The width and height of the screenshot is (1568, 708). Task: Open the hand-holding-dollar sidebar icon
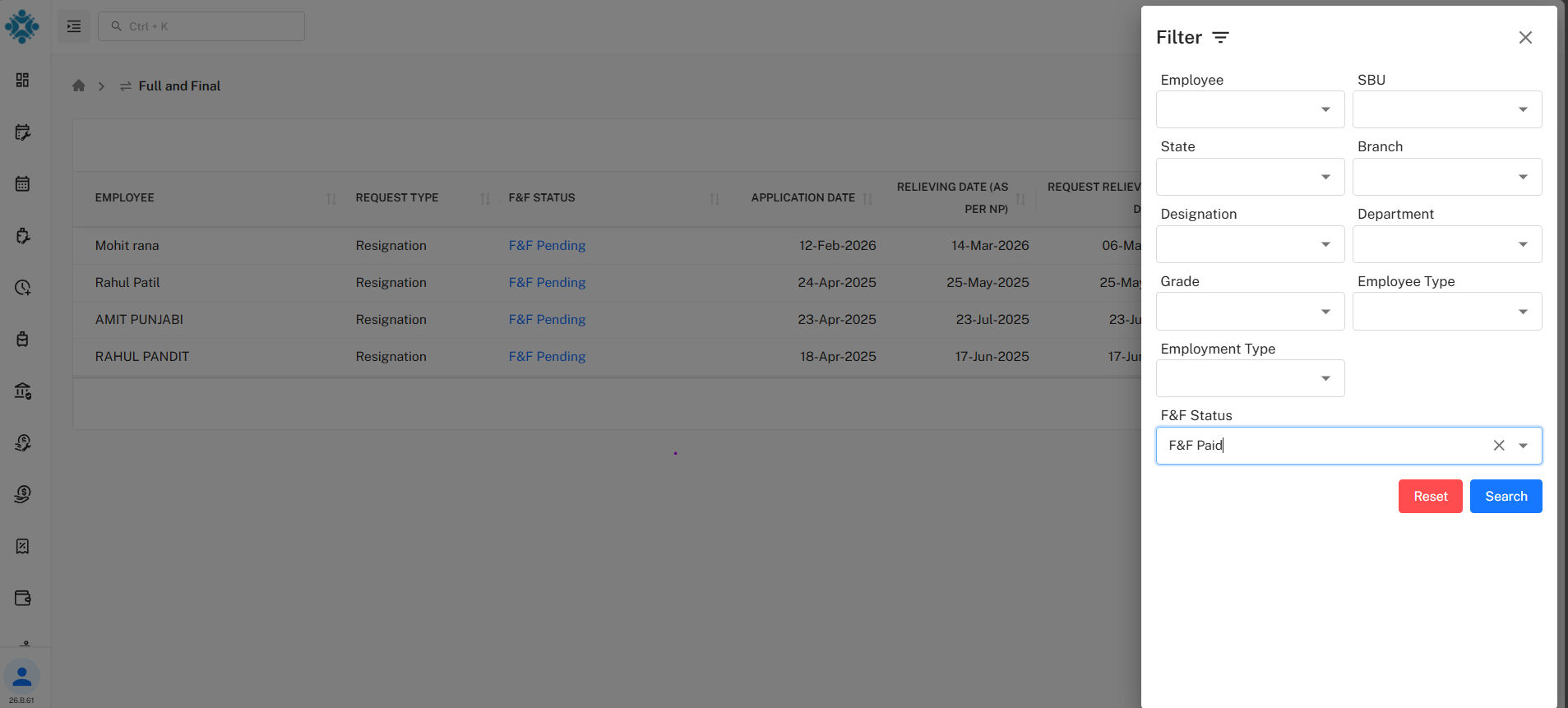point(22,494)
